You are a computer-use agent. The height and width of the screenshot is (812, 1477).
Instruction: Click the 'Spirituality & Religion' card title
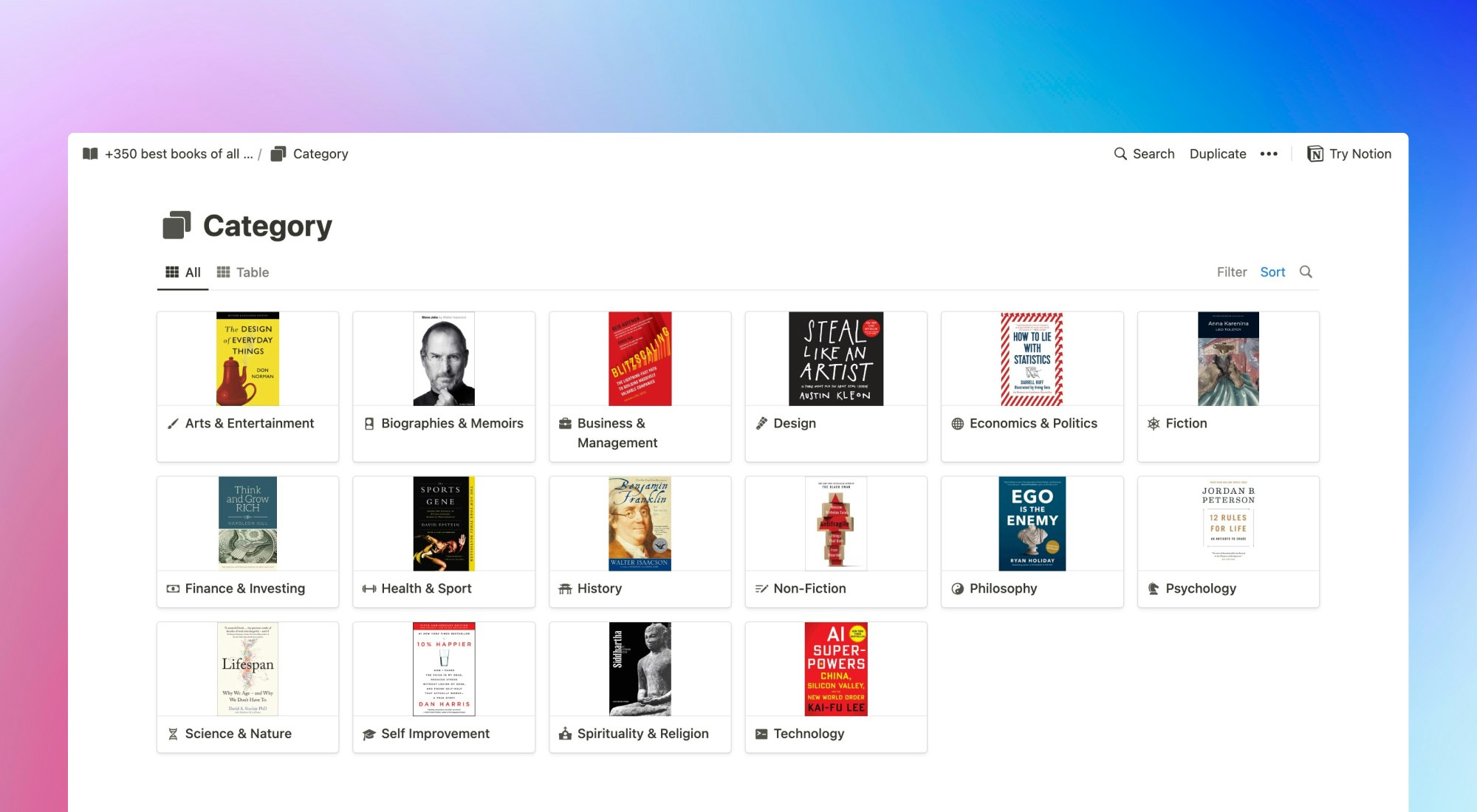642,734
